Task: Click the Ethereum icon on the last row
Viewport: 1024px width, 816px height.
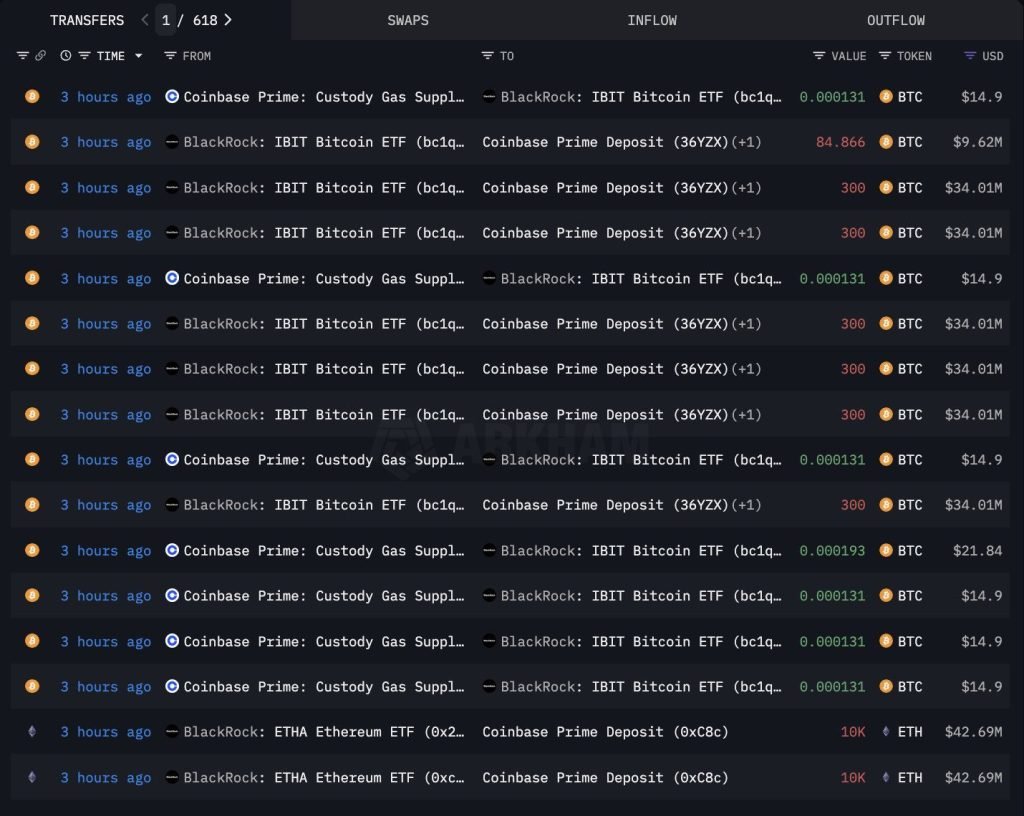Action: (32, 777)
